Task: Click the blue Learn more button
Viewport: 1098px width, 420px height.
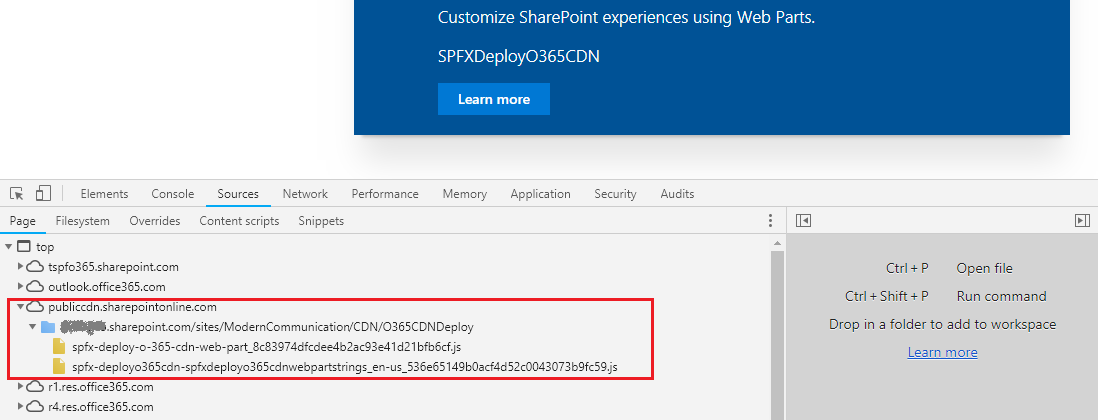Action: pos(494,100)
